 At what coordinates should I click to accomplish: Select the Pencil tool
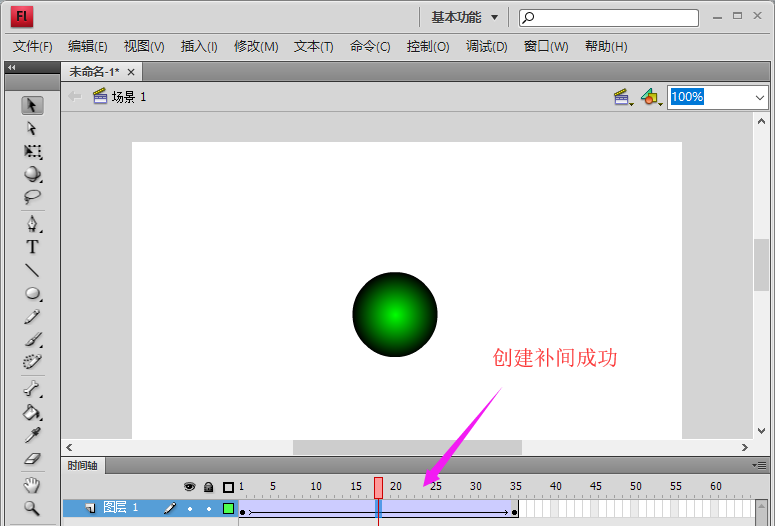click(32, 316)
